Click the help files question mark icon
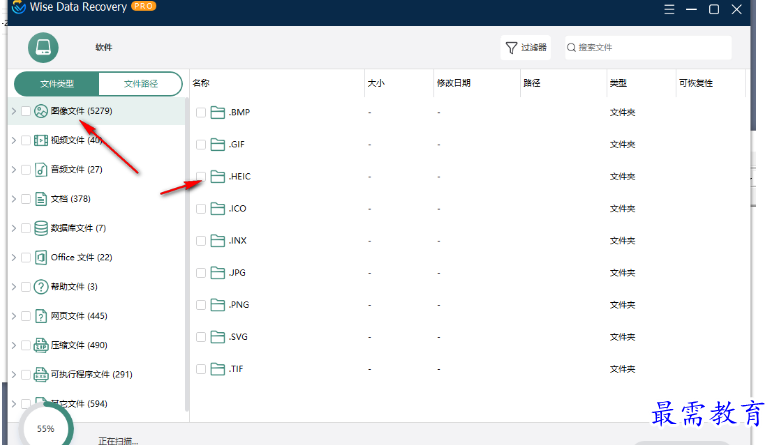 click(41, 287)
